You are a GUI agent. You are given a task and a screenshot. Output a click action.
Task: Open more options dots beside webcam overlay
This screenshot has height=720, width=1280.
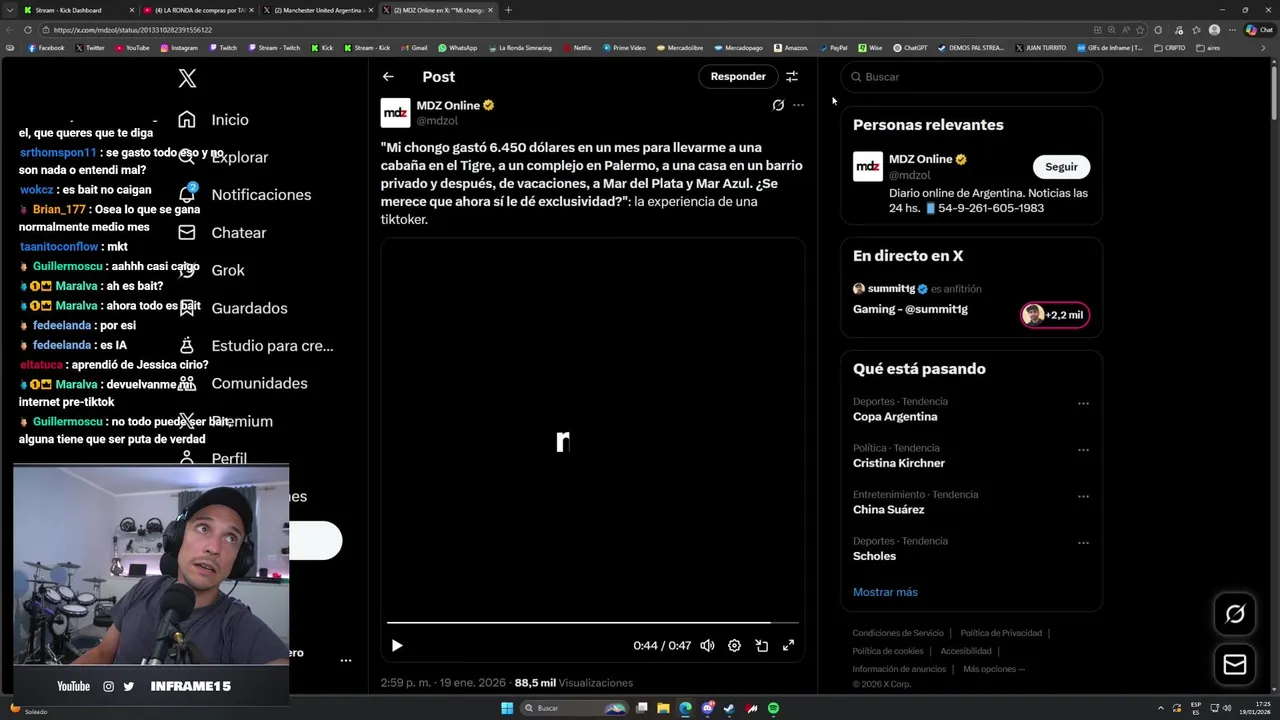346,660
